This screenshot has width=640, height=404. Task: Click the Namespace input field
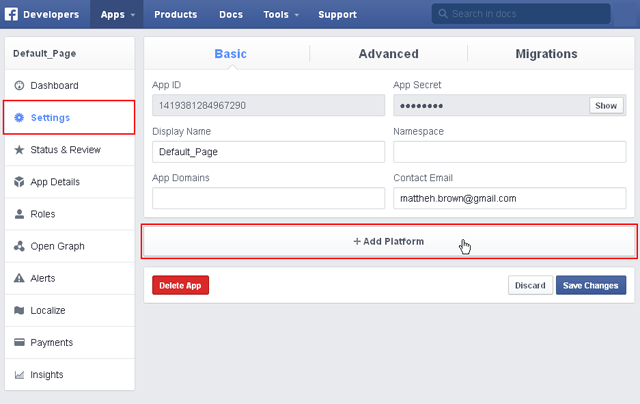coord(509,152)
